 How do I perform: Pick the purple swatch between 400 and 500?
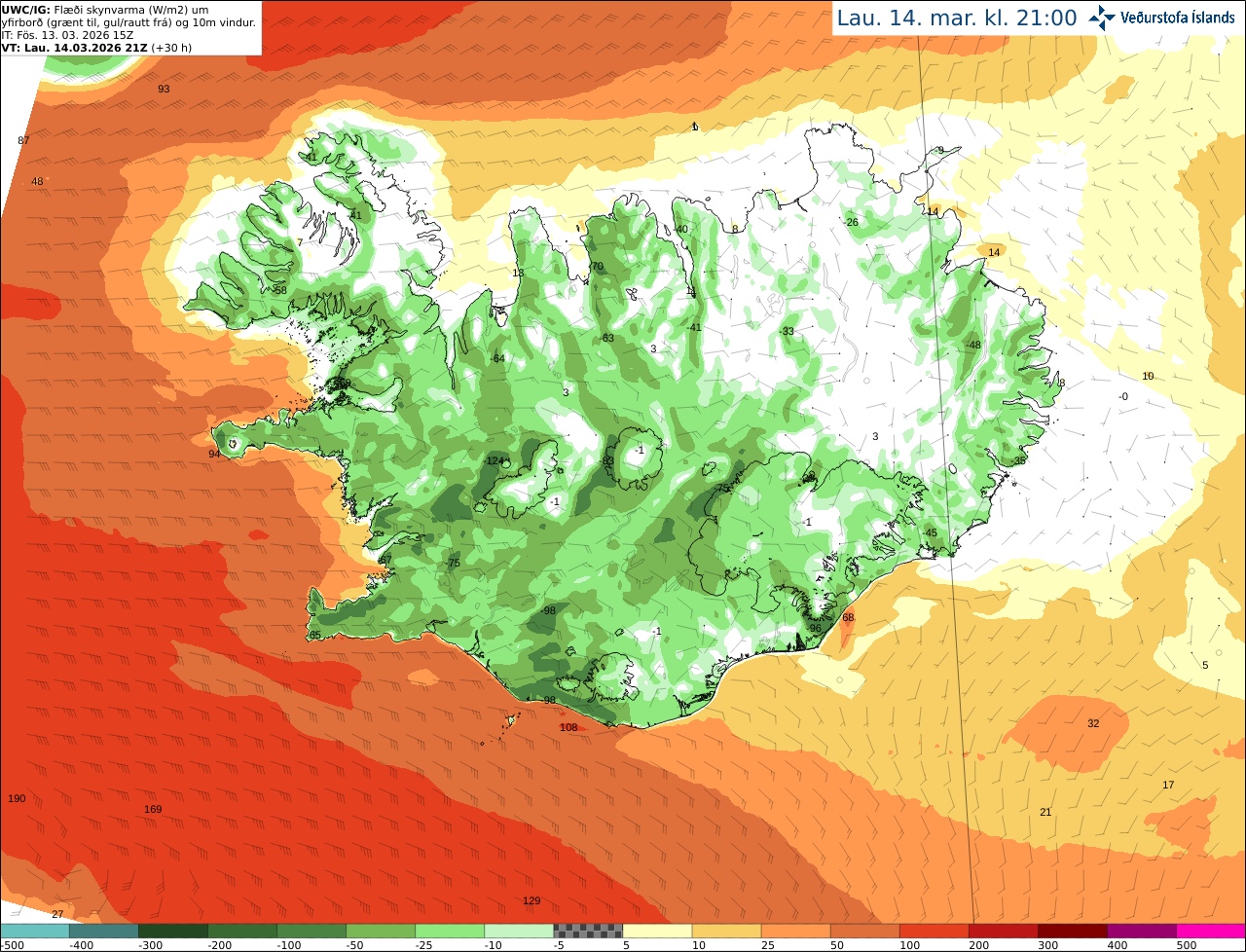1141,931
